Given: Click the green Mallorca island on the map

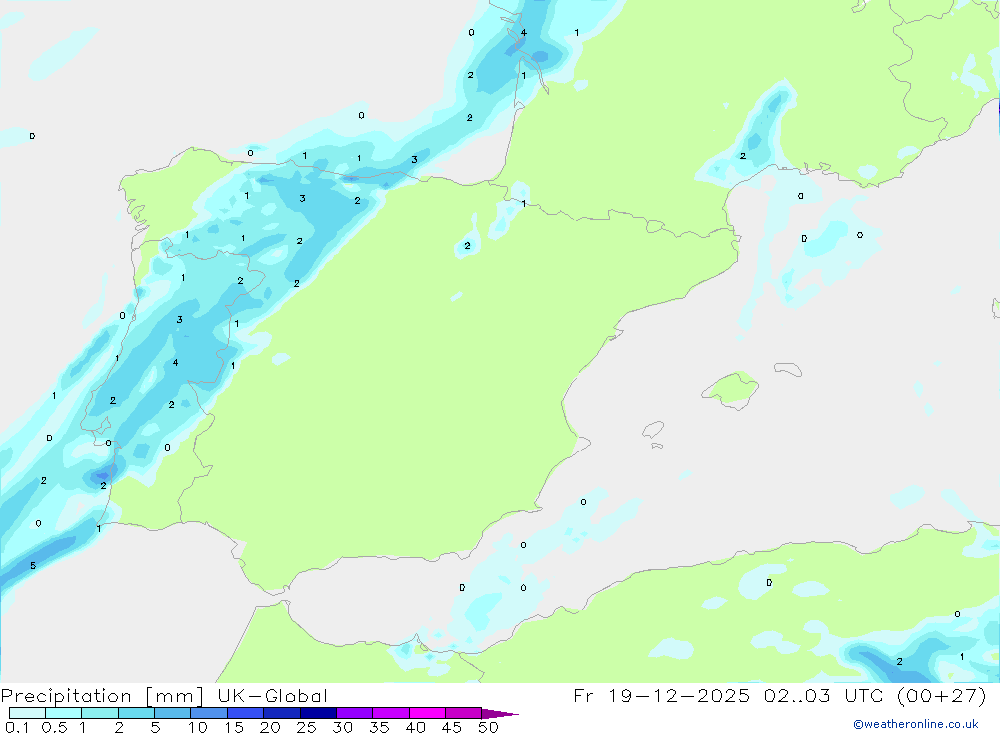Looking at the screenshot, I should tap(731, 389).
